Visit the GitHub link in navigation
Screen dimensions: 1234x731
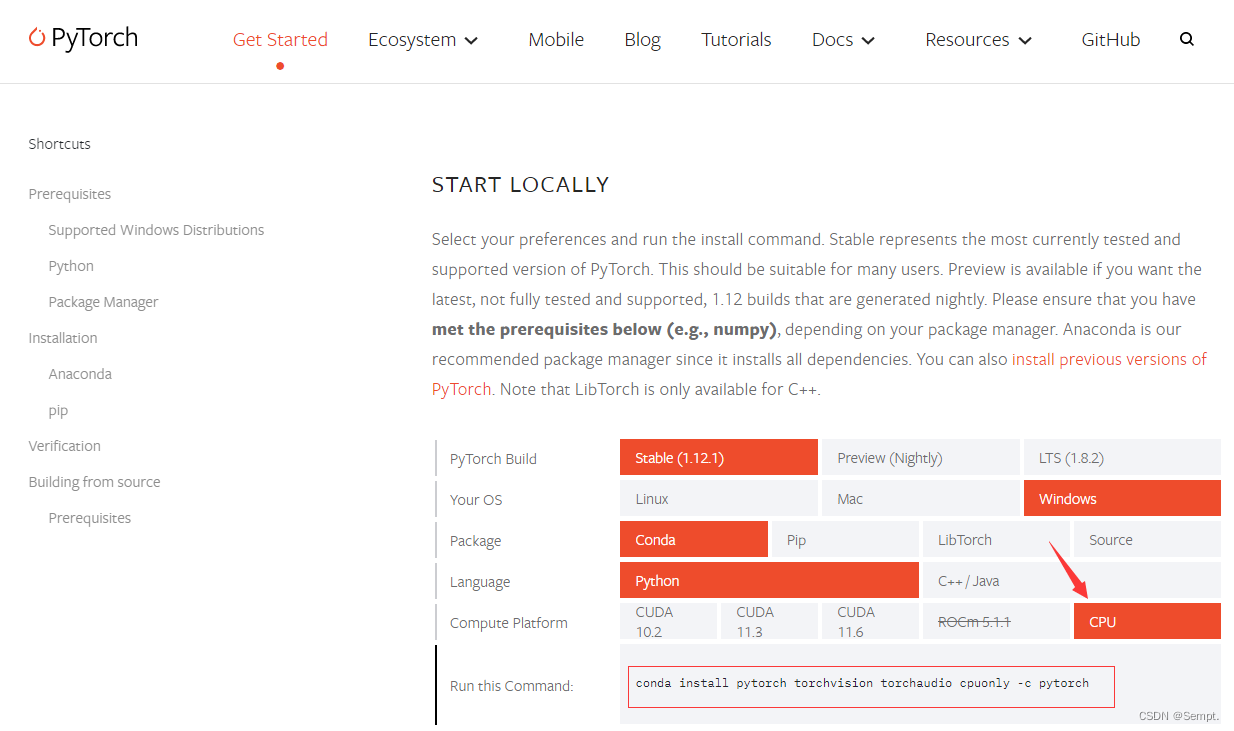(1111, 40)
